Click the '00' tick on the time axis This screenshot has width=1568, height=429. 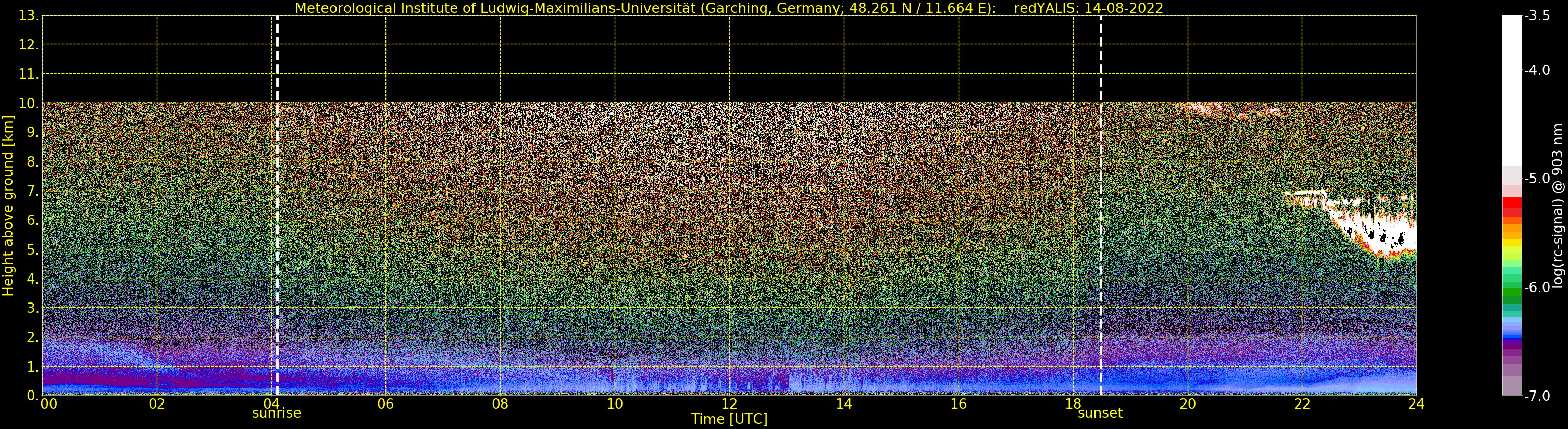[48, 404]
